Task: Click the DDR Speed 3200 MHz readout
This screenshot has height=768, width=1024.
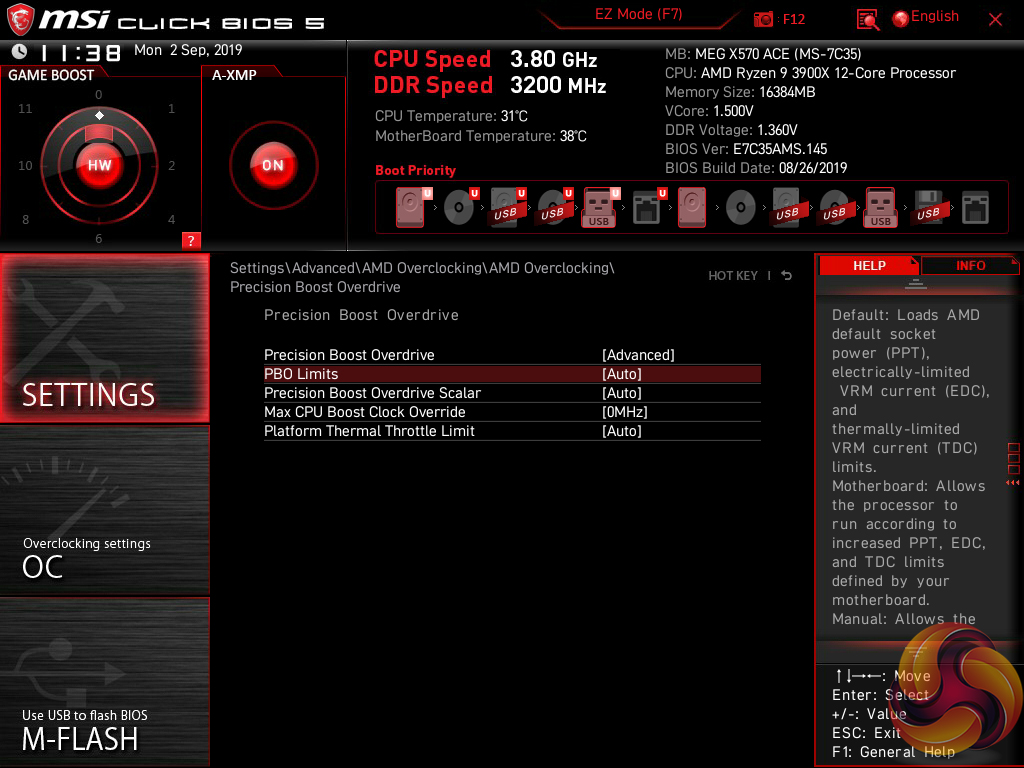Action: pos(490,85)
